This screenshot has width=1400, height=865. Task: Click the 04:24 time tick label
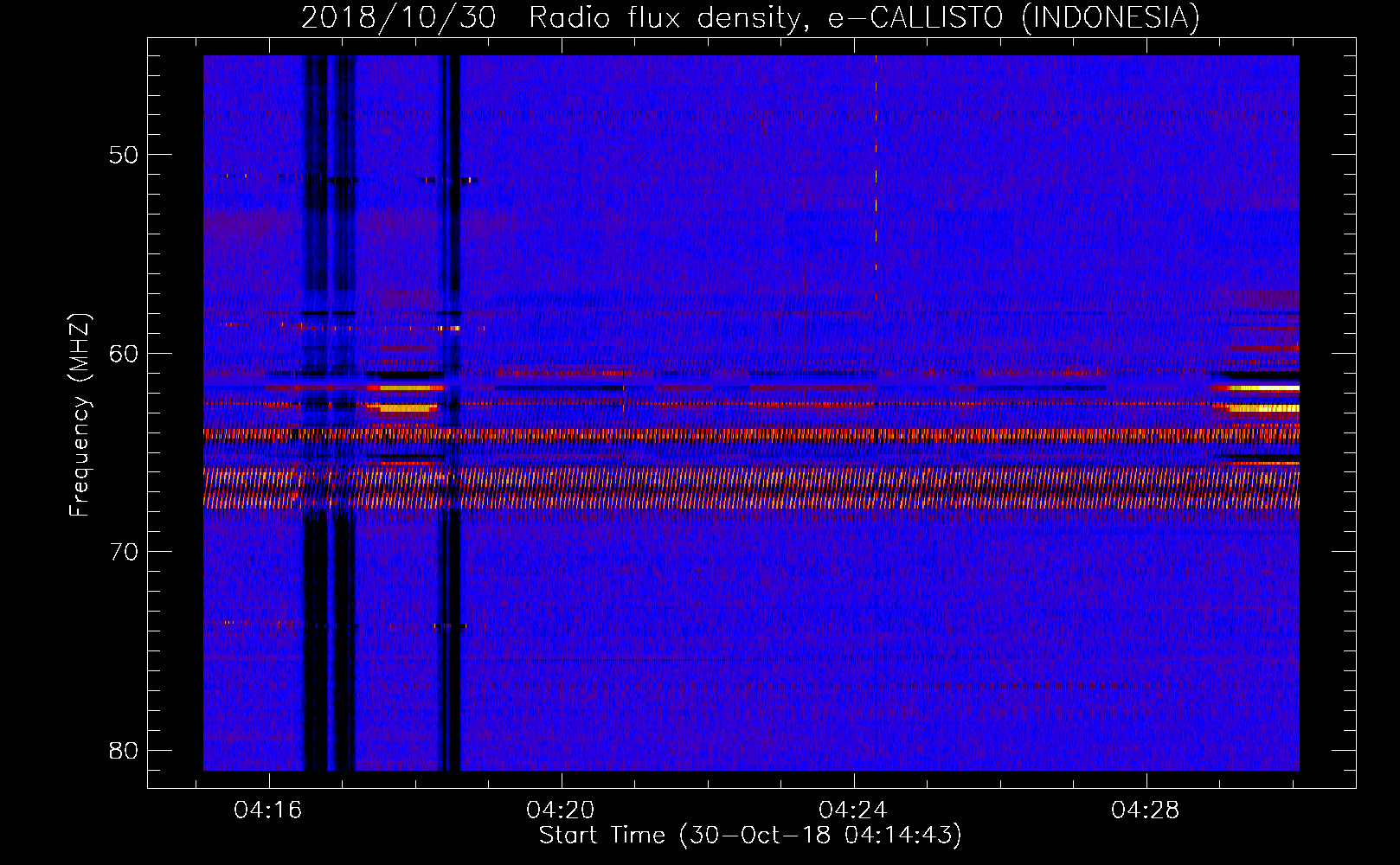click(853, 810)
